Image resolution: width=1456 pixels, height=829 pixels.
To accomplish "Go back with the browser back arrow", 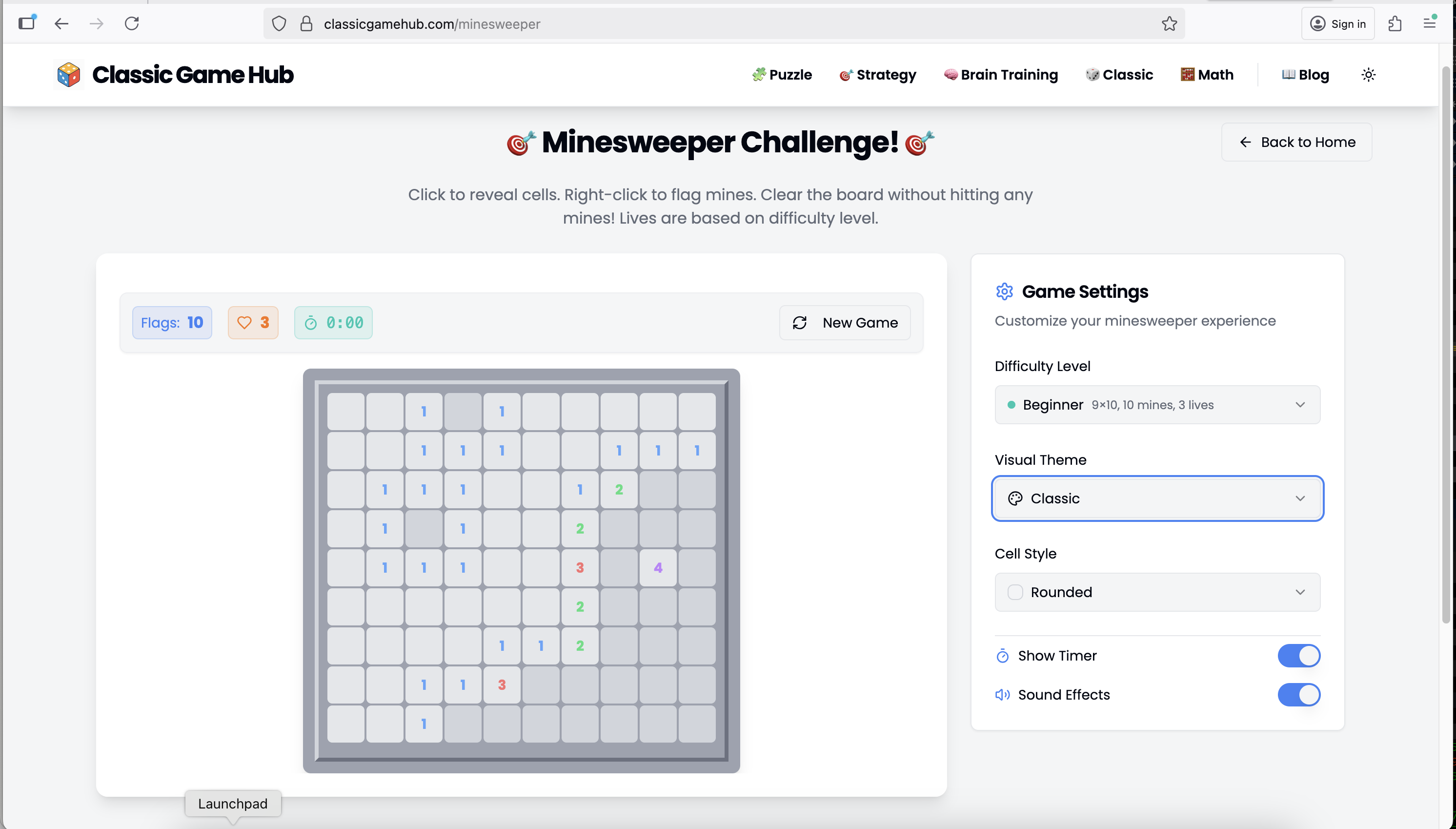I will tap(61, 24).
